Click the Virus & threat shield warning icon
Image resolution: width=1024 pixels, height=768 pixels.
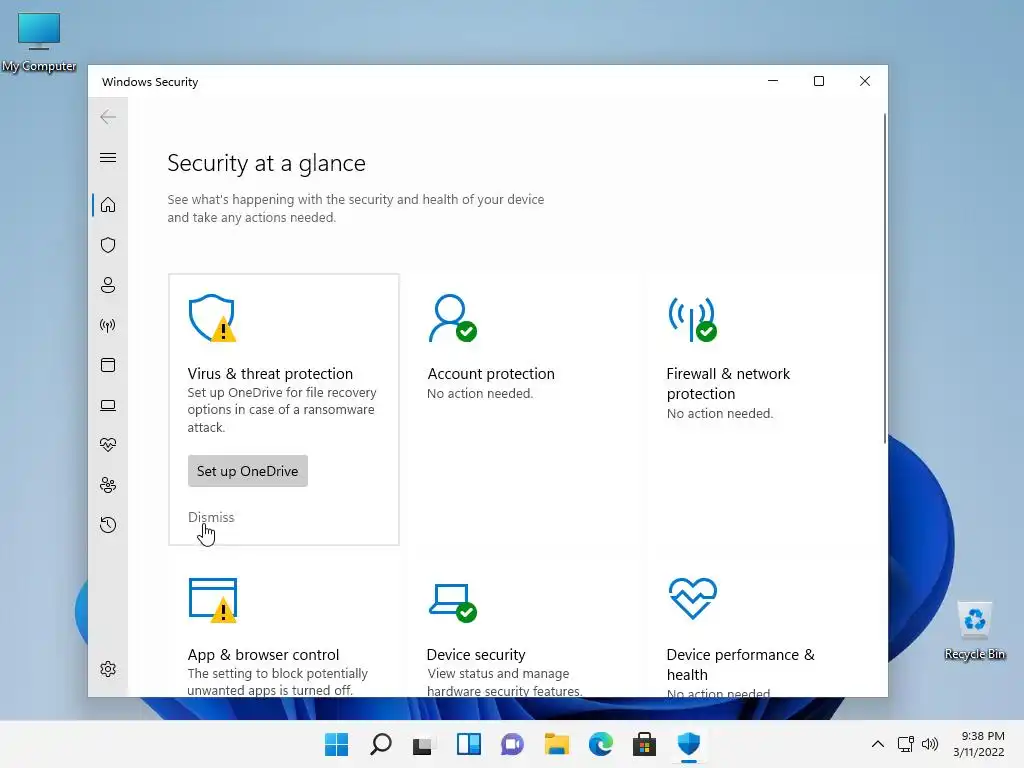(x=212, y=318)
